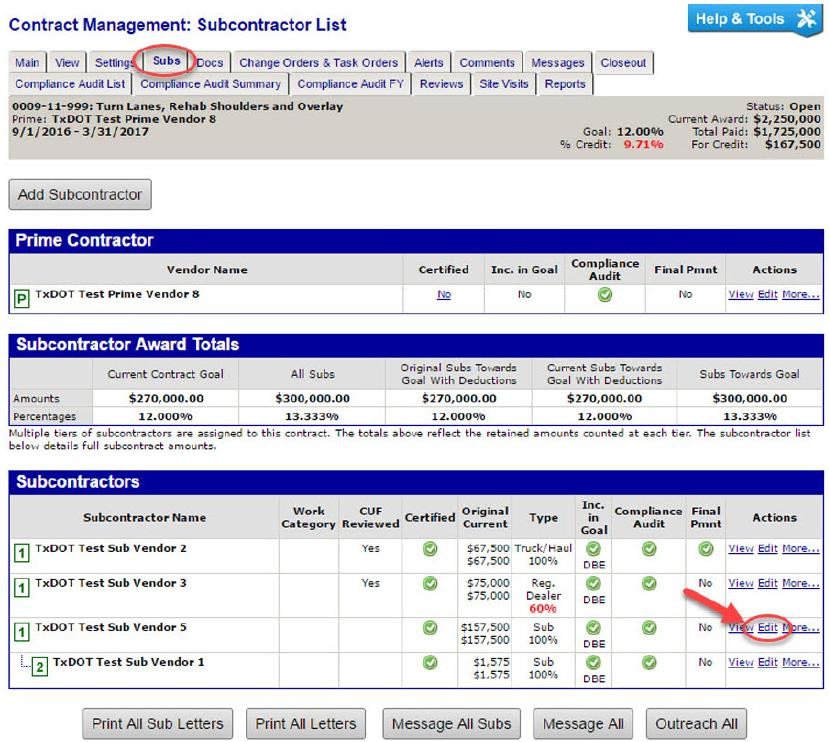Expand More... menu for Sub Vendor 2
This screenshot has width=829, height=742.
click(800, 549)
